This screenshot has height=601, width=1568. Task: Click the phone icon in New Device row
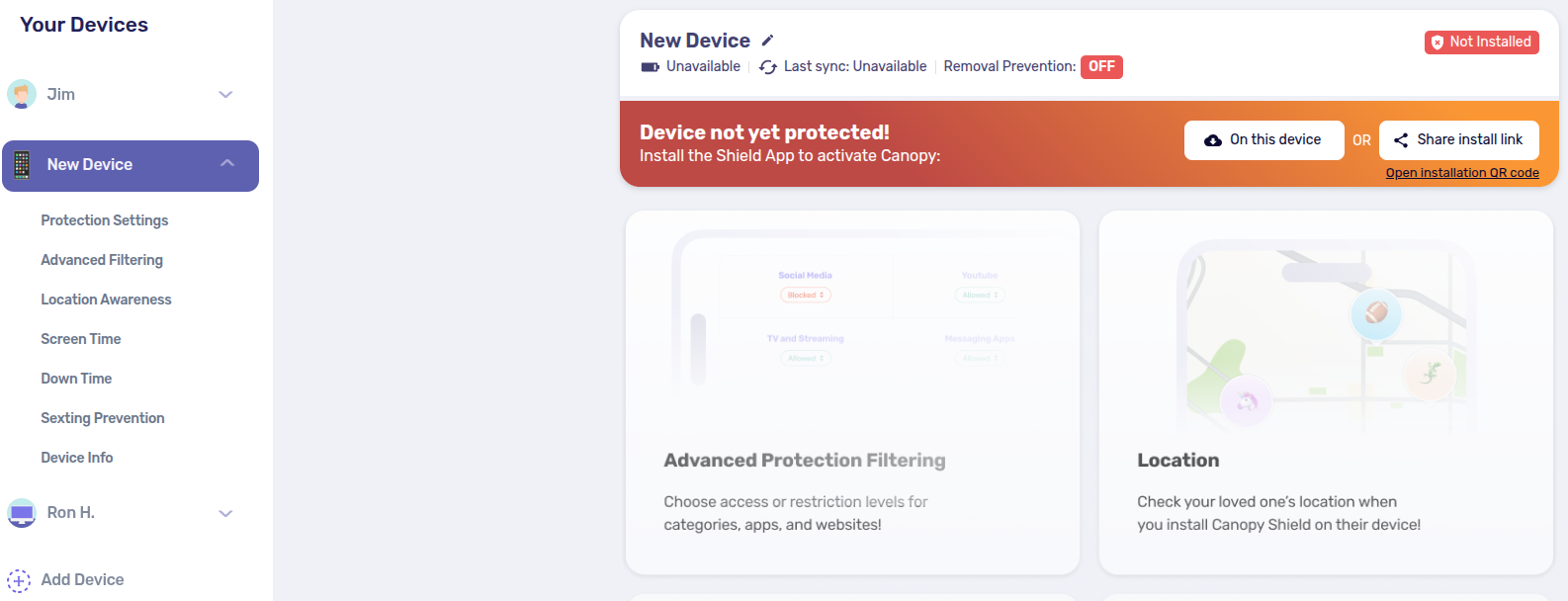coord(22,165)
